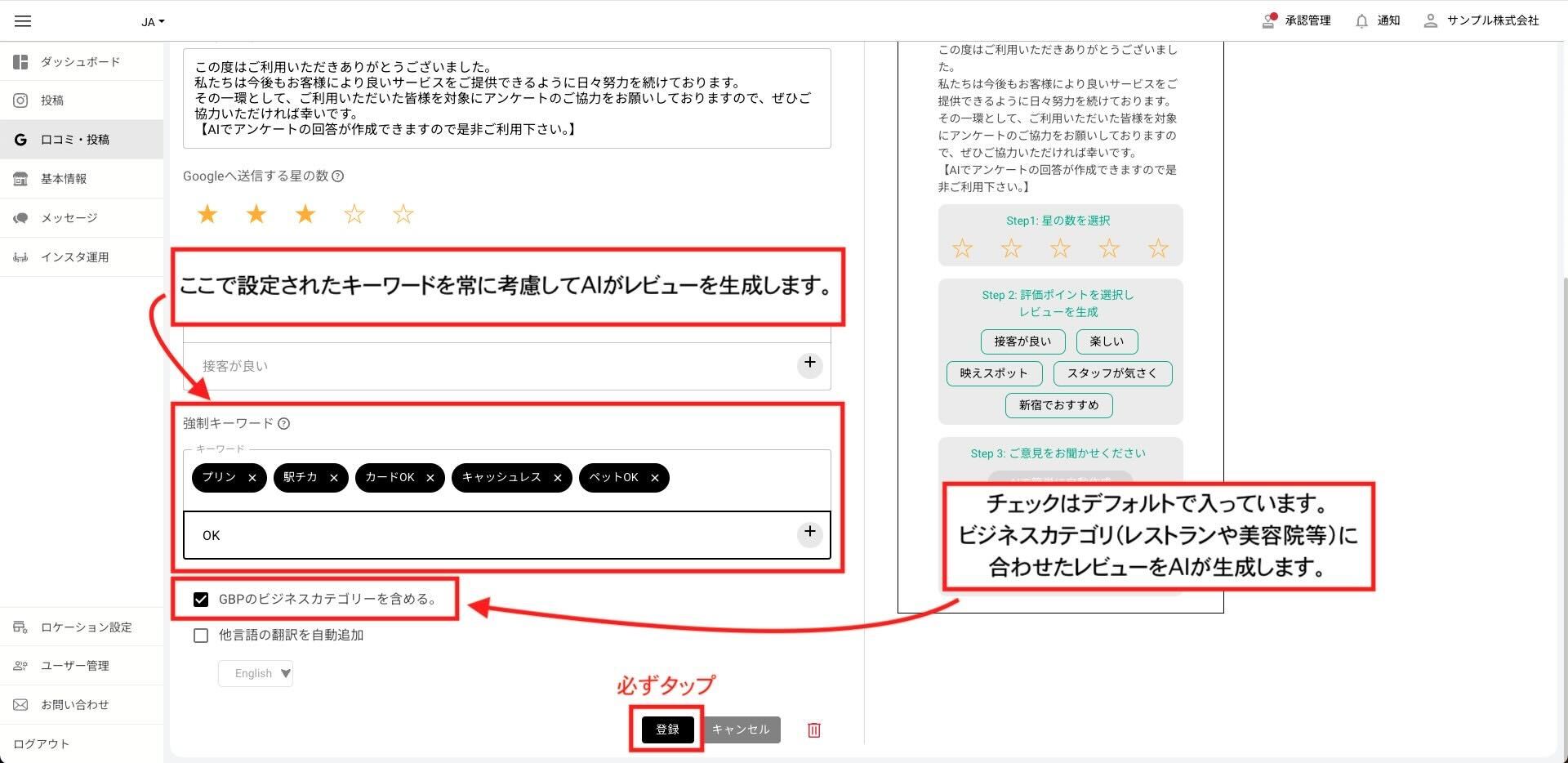Screen dimensions: 1568x763
Task: Select 楽しい evaluation point chip in preview
Action: [x=1107, y=341]
